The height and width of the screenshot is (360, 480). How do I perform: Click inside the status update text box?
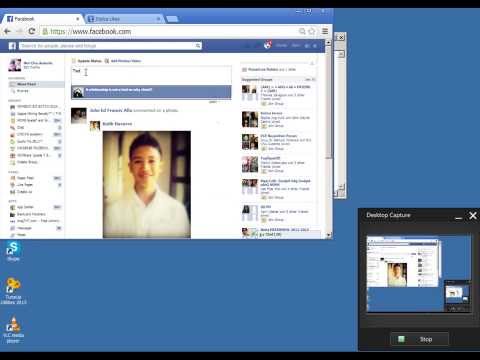point(151,75)
